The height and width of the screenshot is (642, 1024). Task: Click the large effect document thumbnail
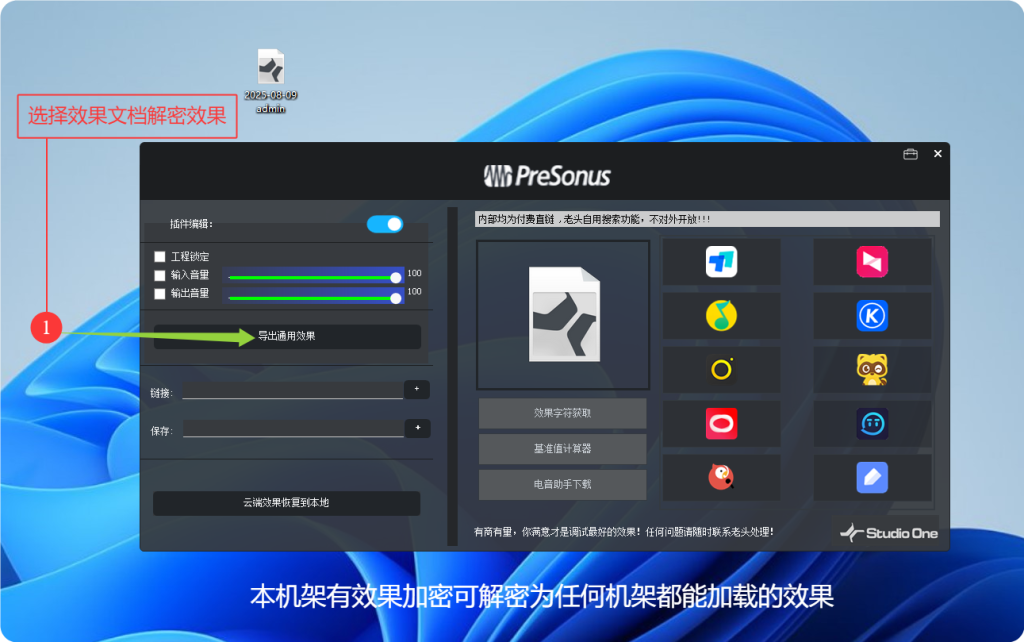tap(563, 315)
